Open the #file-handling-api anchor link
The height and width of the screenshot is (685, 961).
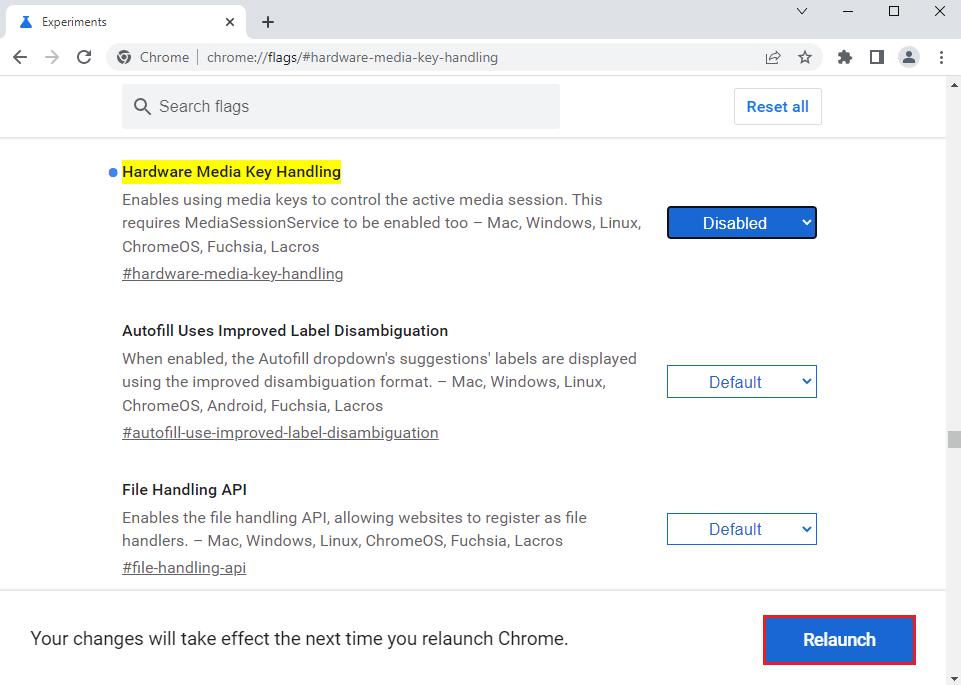[x=184, y=568]
